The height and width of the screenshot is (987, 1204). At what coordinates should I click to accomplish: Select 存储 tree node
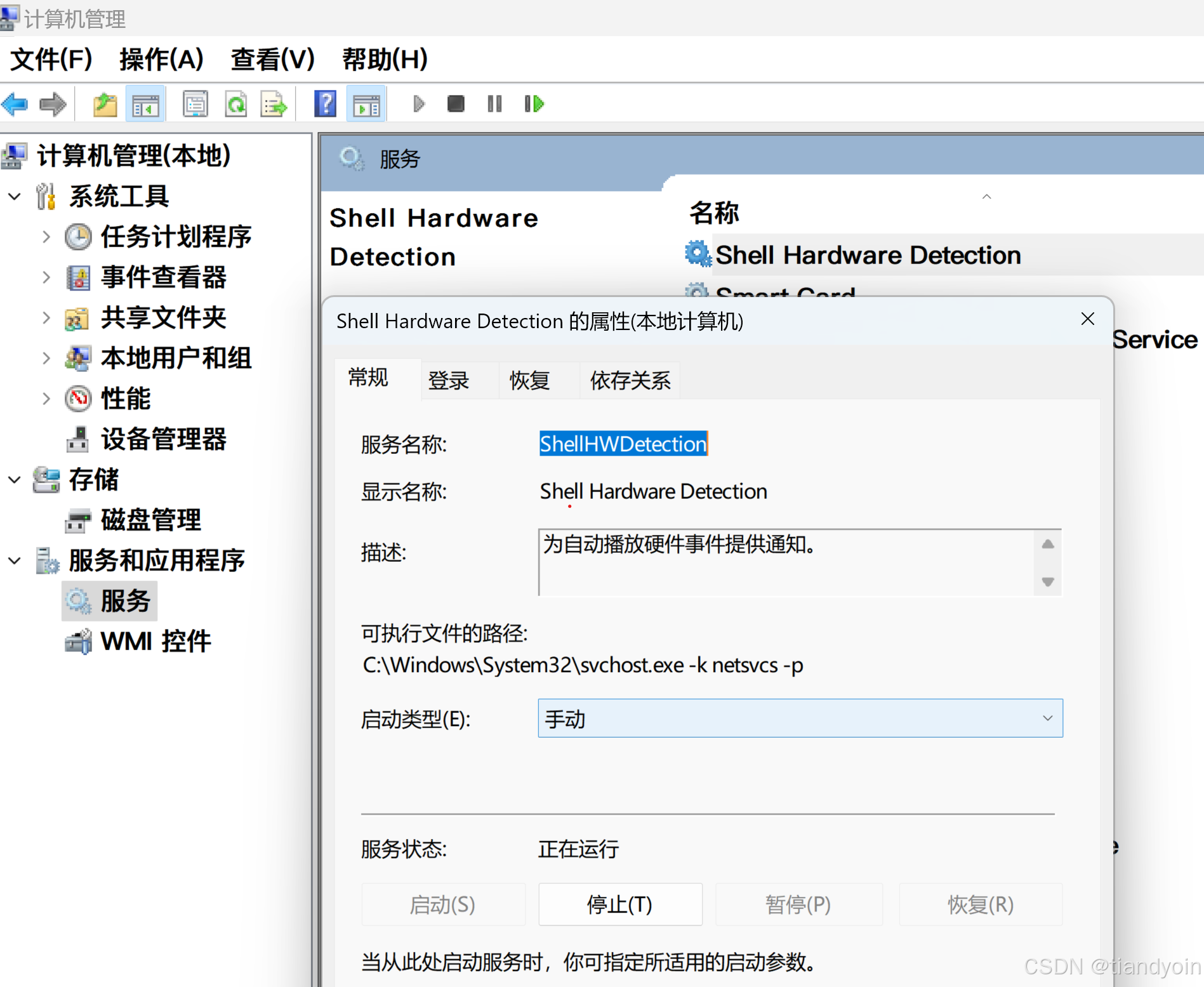tap(93, 480)
